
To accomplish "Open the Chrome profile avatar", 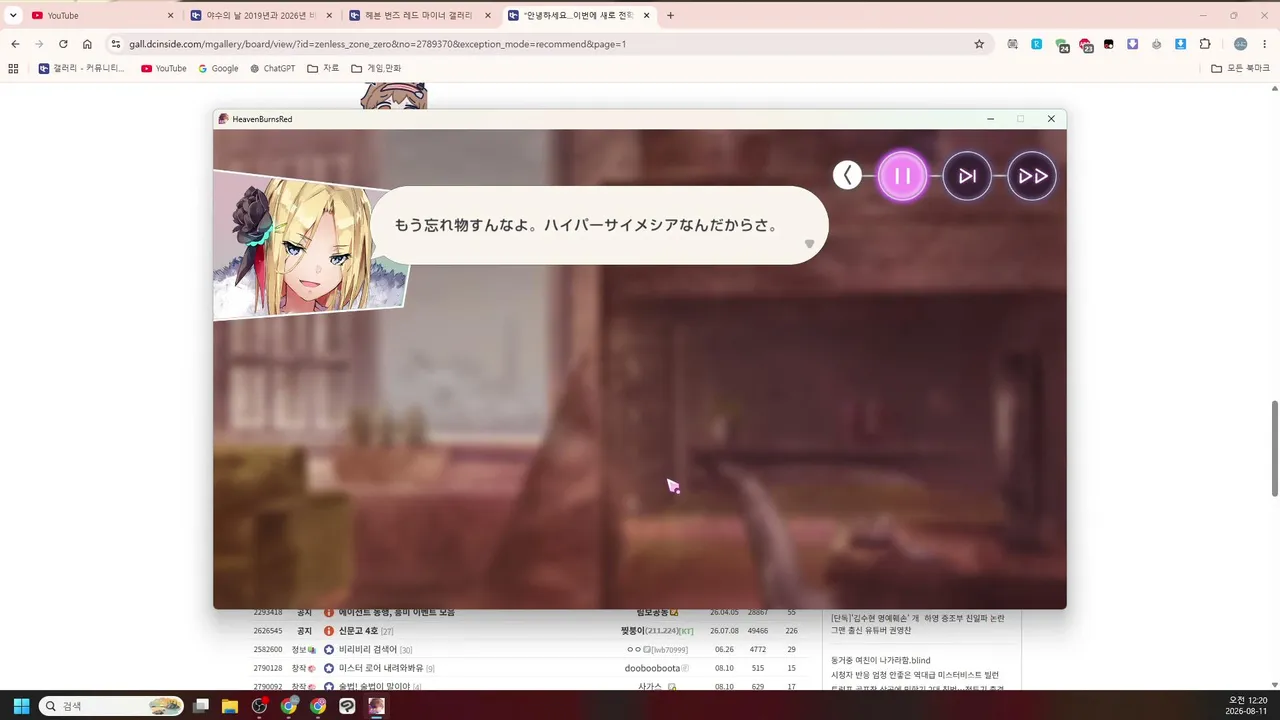I will coord(1241,44).
